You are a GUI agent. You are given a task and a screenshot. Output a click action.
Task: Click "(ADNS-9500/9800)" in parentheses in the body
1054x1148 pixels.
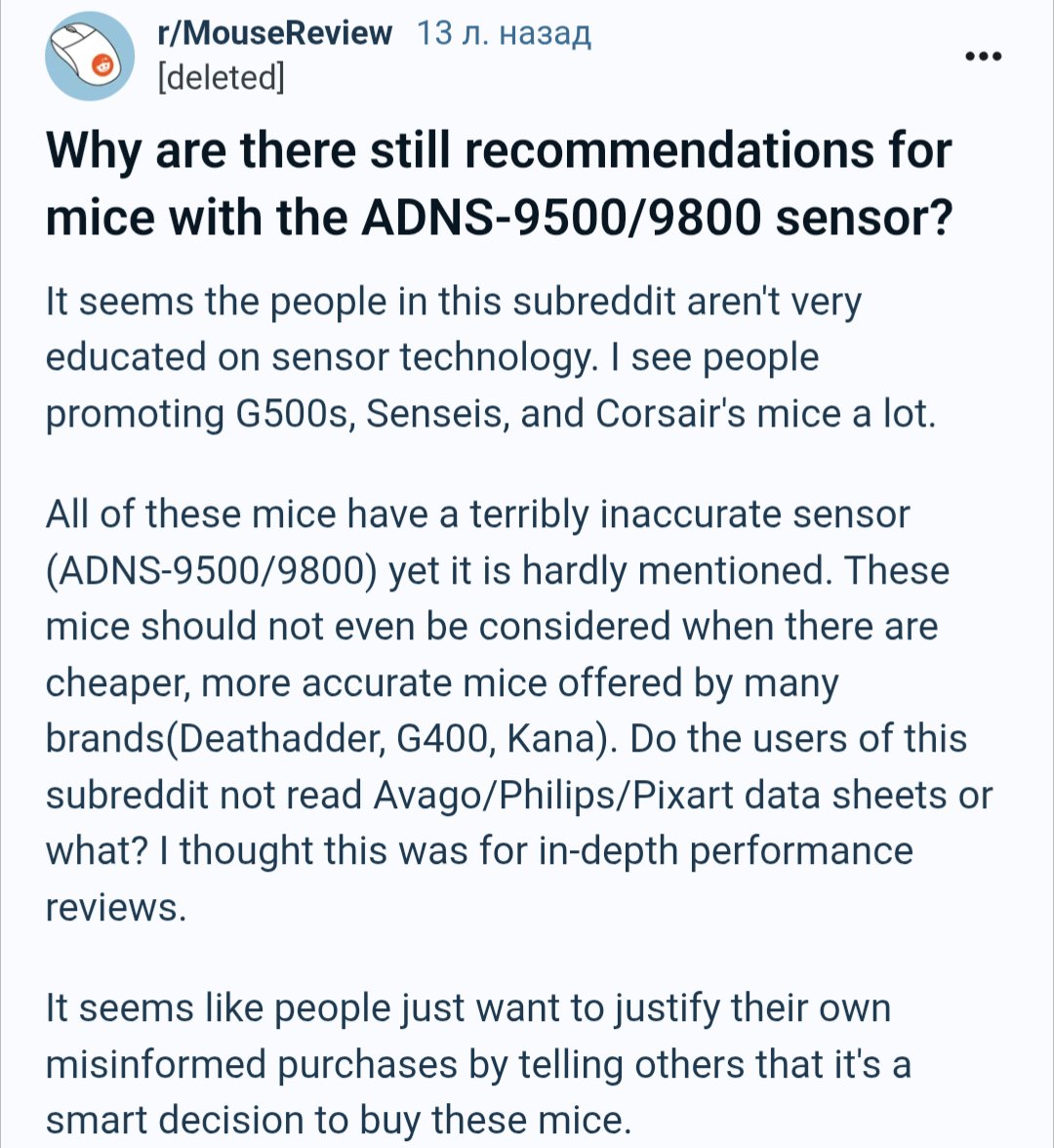[x=212, y=570]
